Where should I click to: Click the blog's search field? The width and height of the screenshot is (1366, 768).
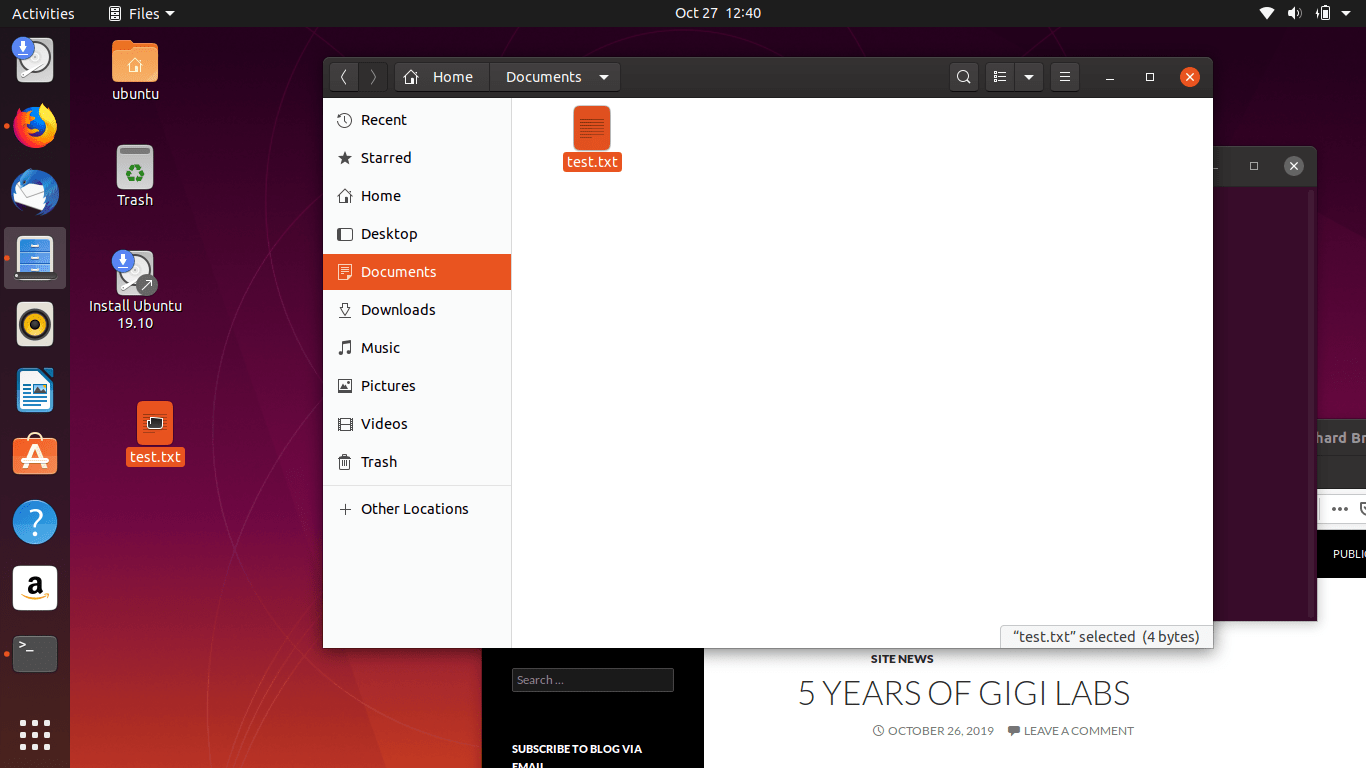(592, 679)
